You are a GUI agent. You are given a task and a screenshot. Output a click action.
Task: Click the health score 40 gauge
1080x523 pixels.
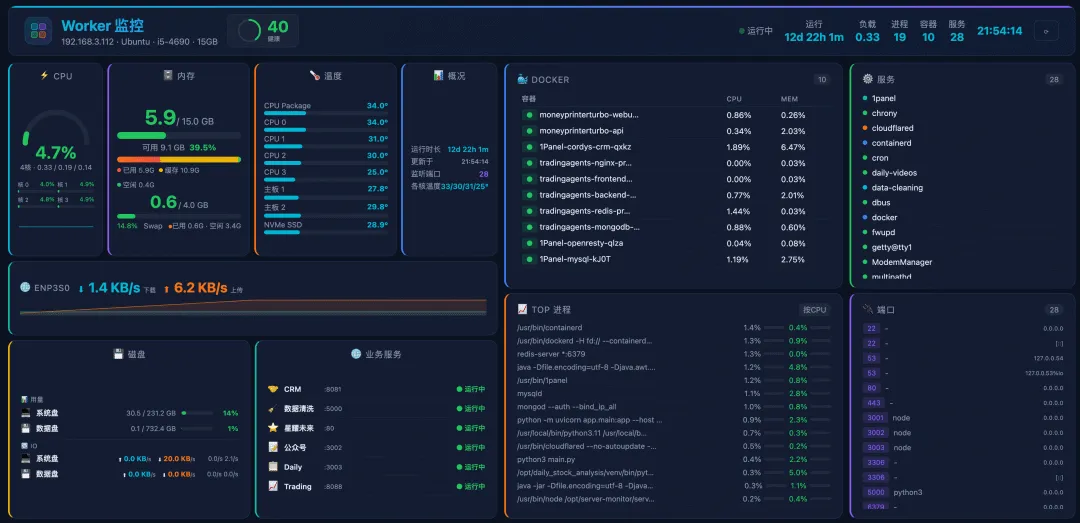click(263, 31)
